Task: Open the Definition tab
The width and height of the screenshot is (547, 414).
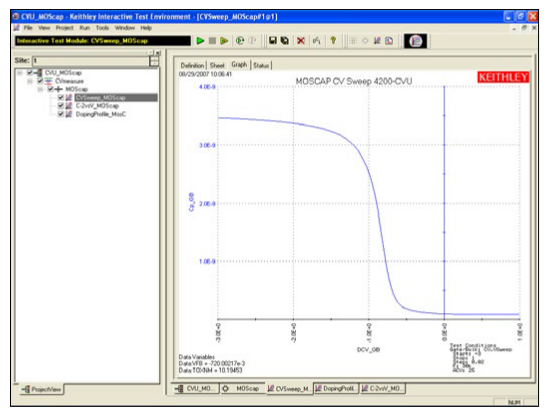Action: click(x=192, y=65)
